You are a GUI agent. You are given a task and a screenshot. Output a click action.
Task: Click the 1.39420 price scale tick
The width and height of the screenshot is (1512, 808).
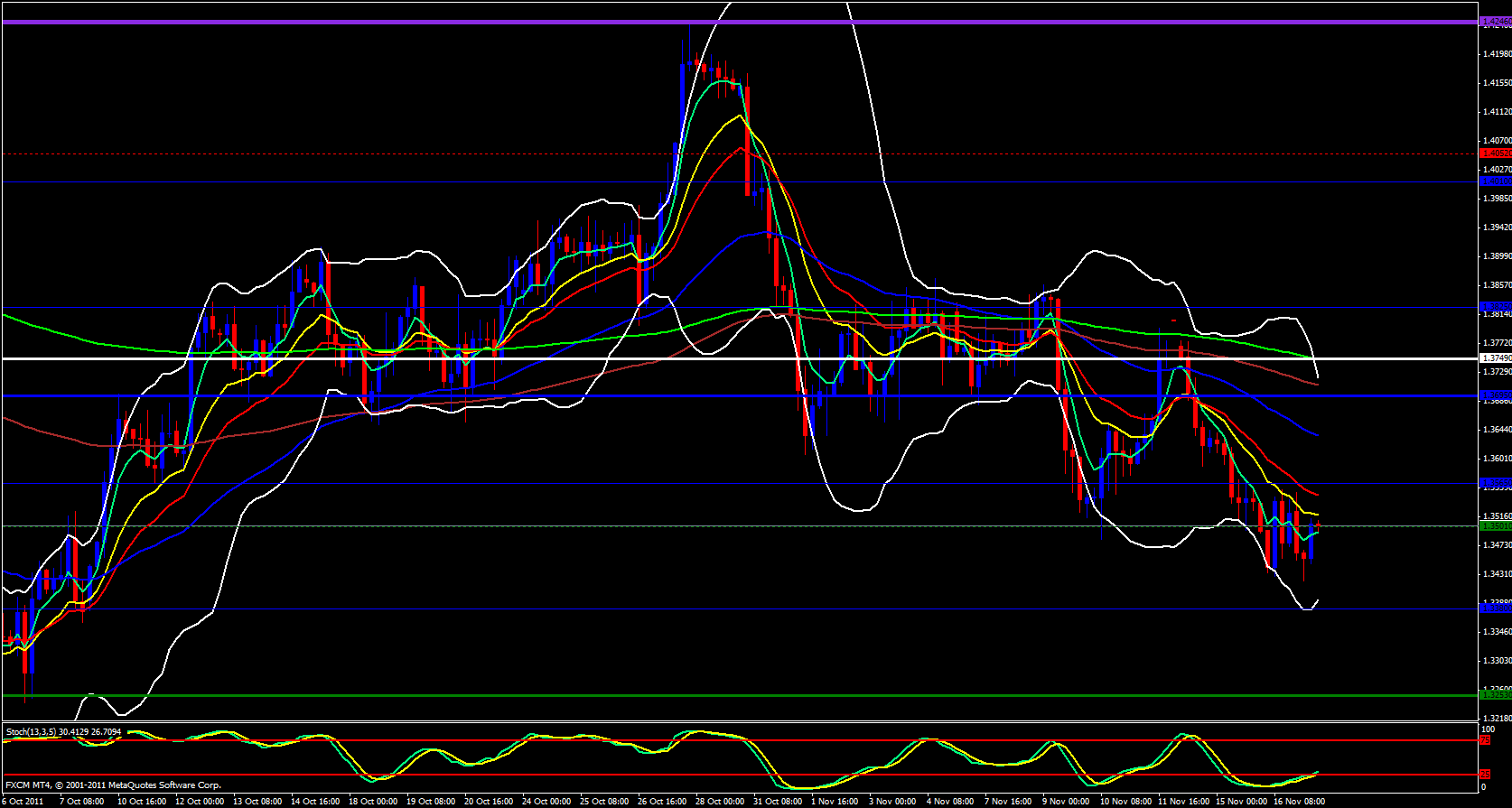pos(1497,228)
